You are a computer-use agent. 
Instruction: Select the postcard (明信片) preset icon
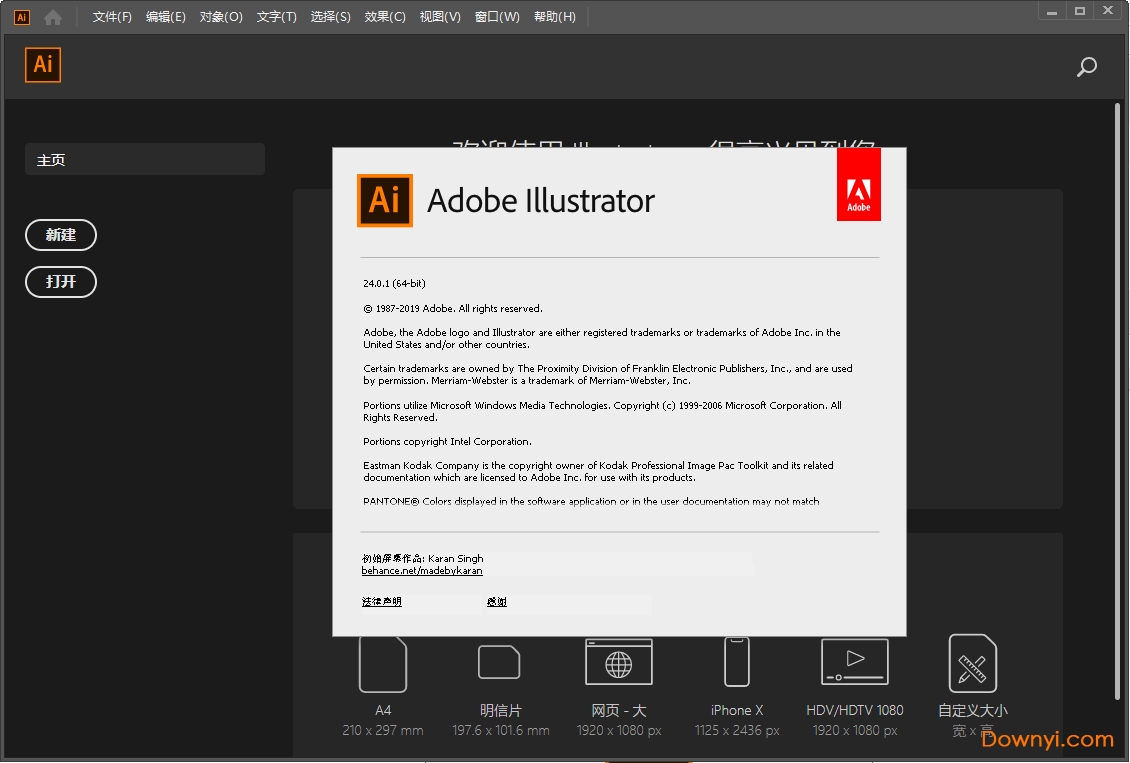(500, 662)
